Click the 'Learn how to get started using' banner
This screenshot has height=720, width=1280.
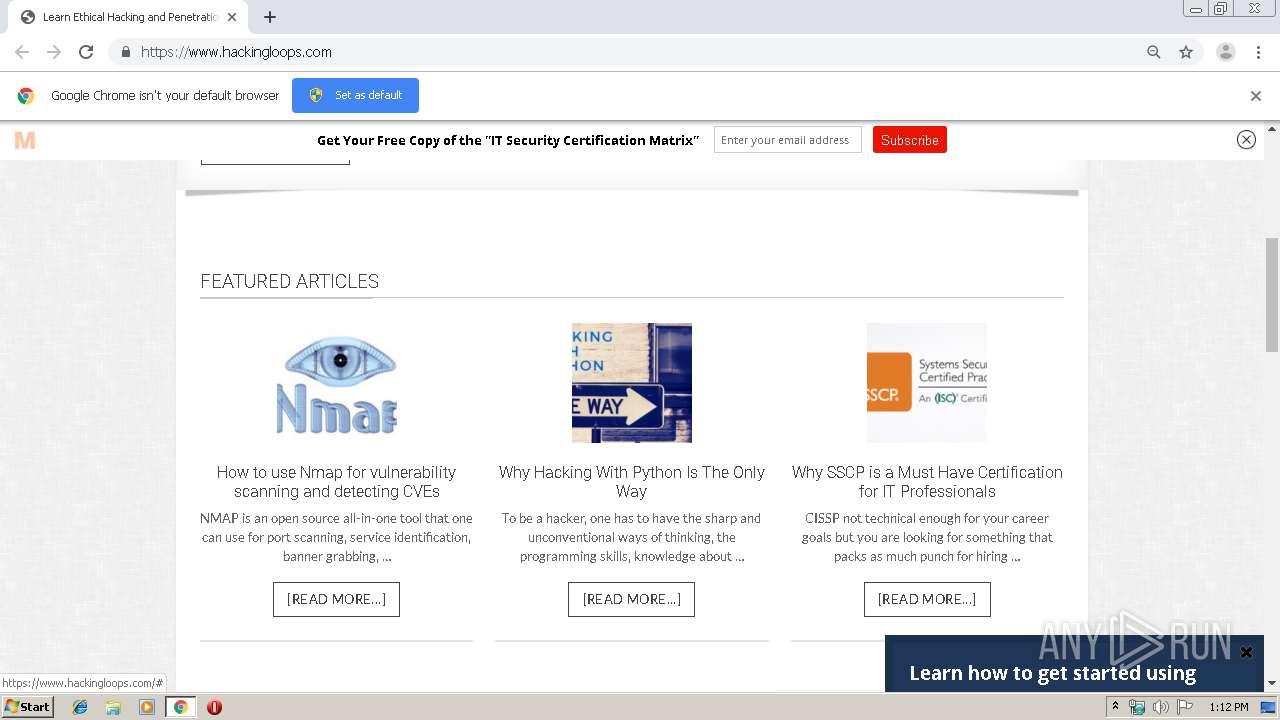(1053, 673)
